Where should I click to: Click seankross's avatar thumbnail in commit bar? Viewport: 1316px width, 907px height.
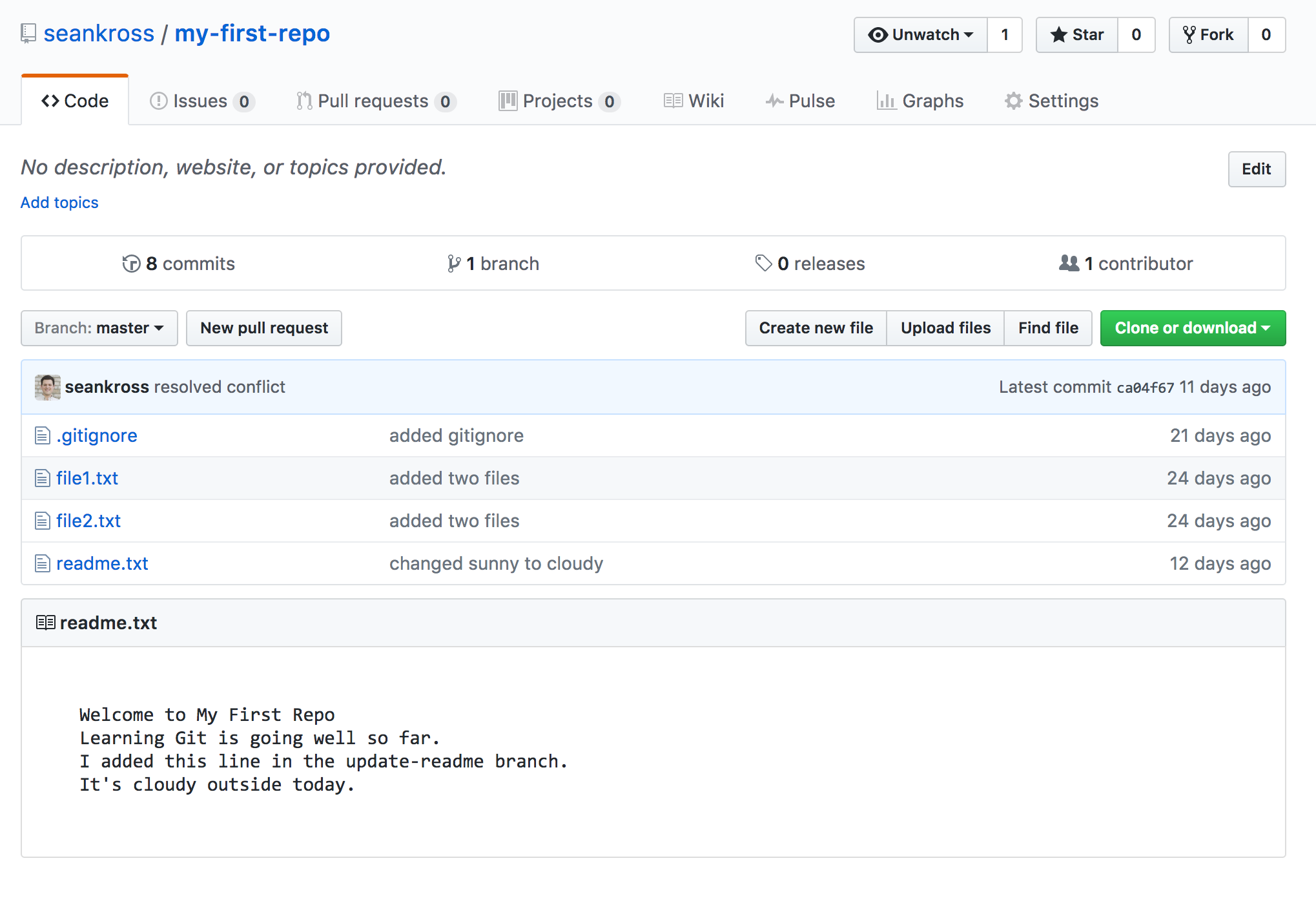pos(47,387)
